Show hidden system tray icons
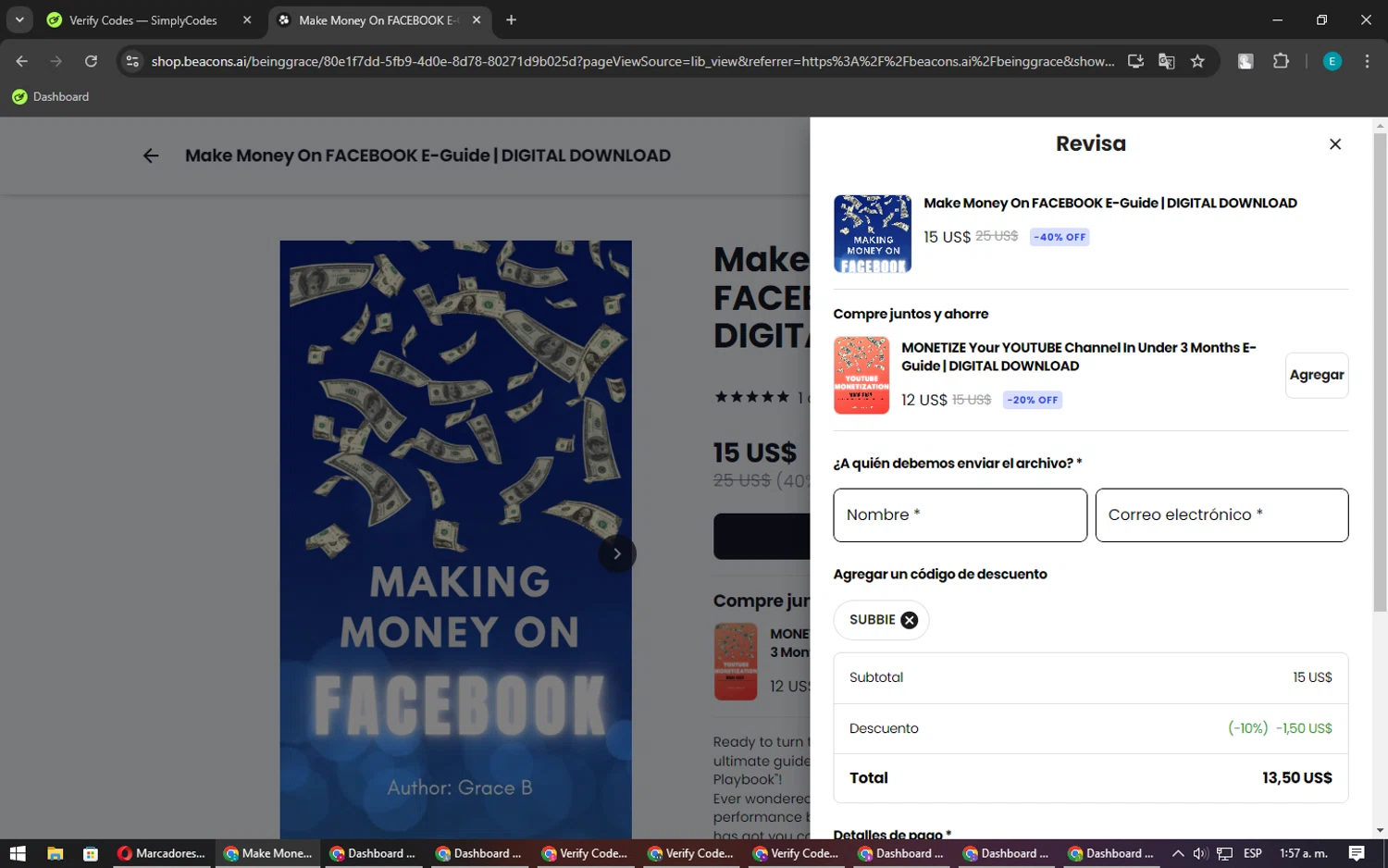1388x868 pixels. 1177,853
